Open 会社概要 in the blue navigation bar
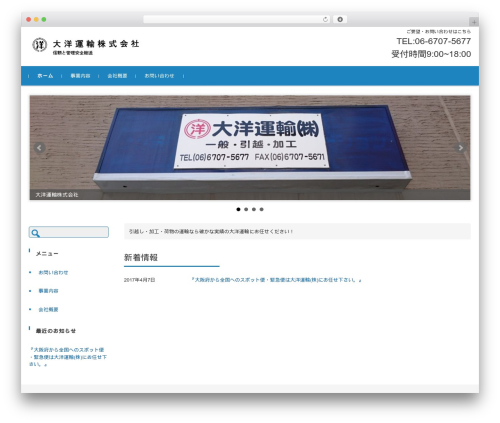 pos(117,76)
